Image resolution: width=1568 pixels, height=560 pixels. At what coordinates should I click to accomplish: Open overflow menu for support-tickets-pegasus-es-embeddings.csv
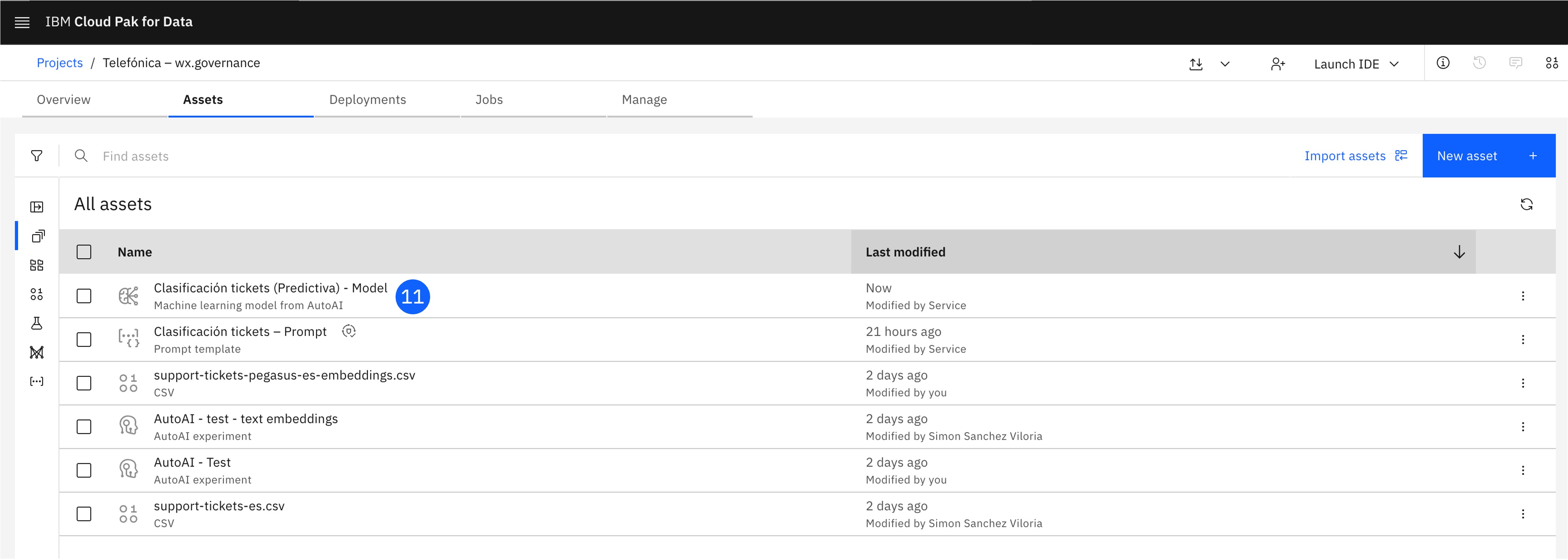(1522, 383)
